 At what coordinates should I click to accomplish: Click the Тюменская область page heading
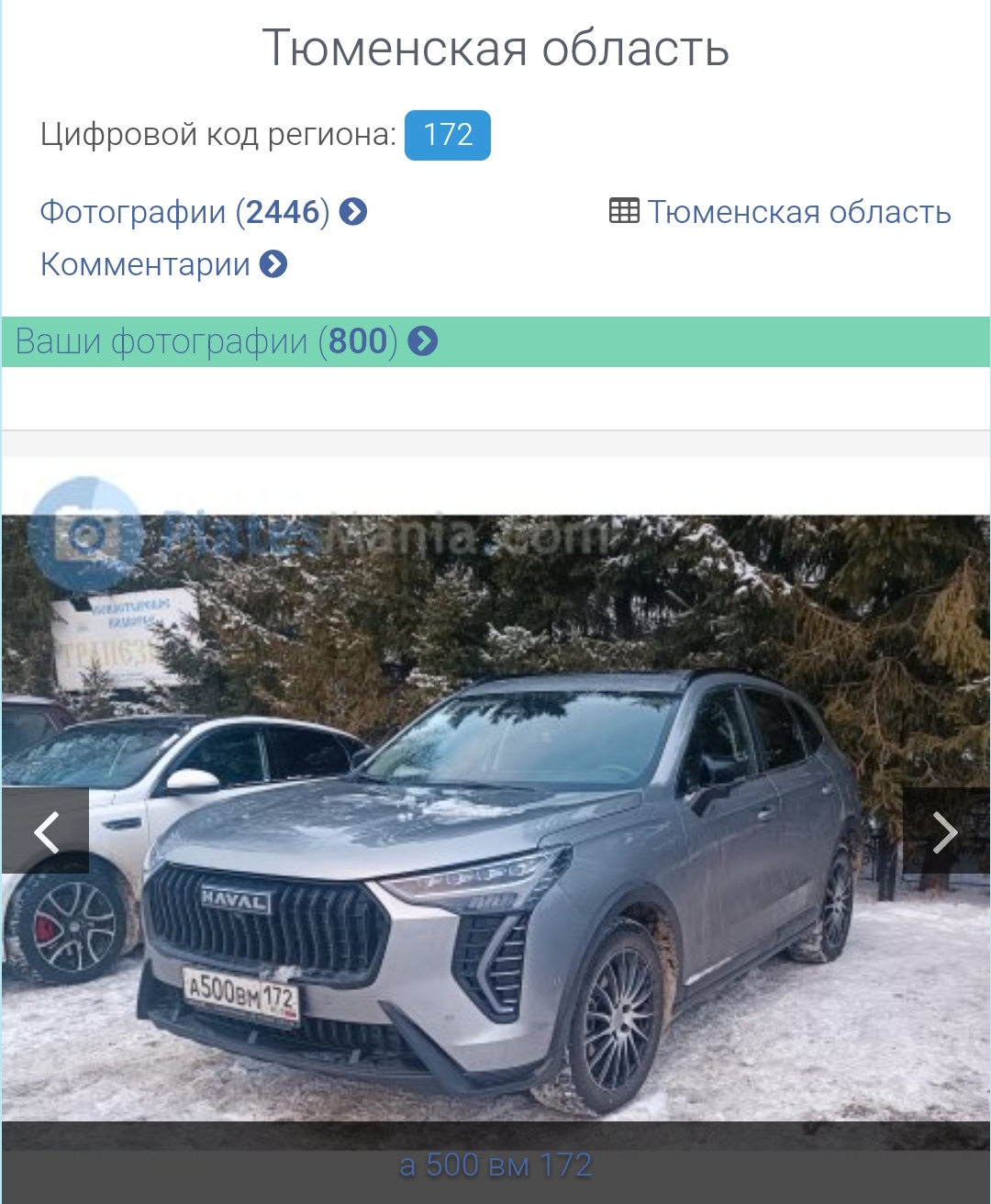pos(495,48)
